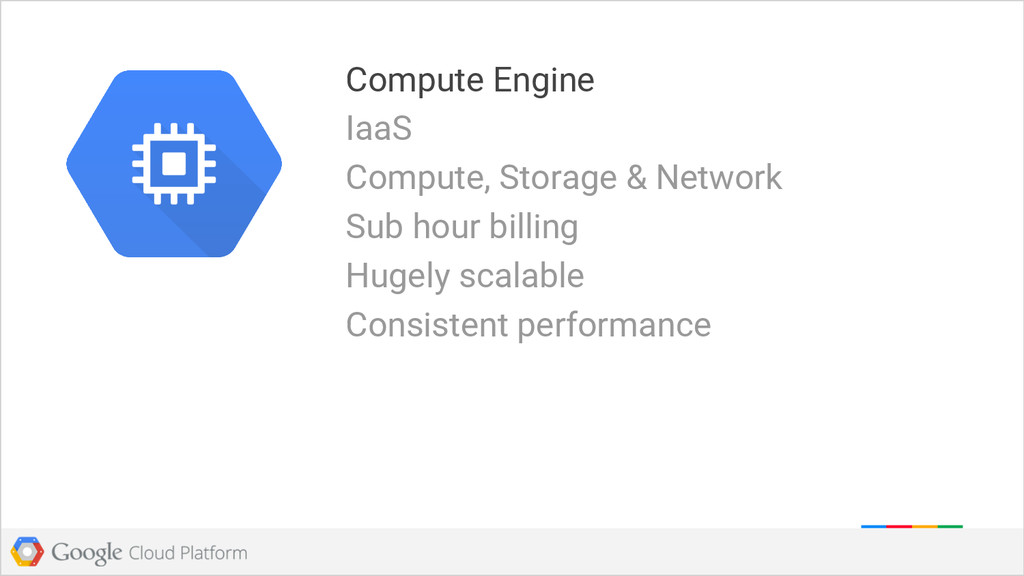Select the 'Hugely scalable' line

pyautogui.click(x=464, y=275)
